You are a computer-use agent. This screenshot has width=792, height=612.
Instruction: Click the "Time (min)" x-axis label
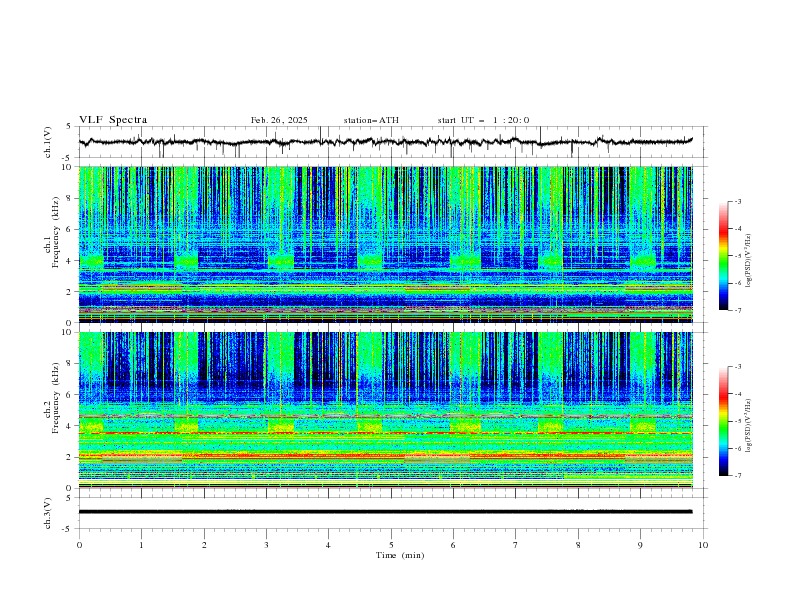pos(400,555)
